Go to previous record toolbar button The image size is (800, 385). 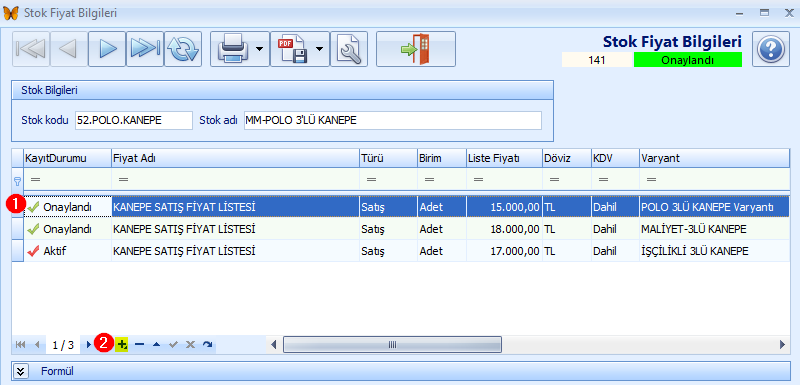click(x=69, y=49)
